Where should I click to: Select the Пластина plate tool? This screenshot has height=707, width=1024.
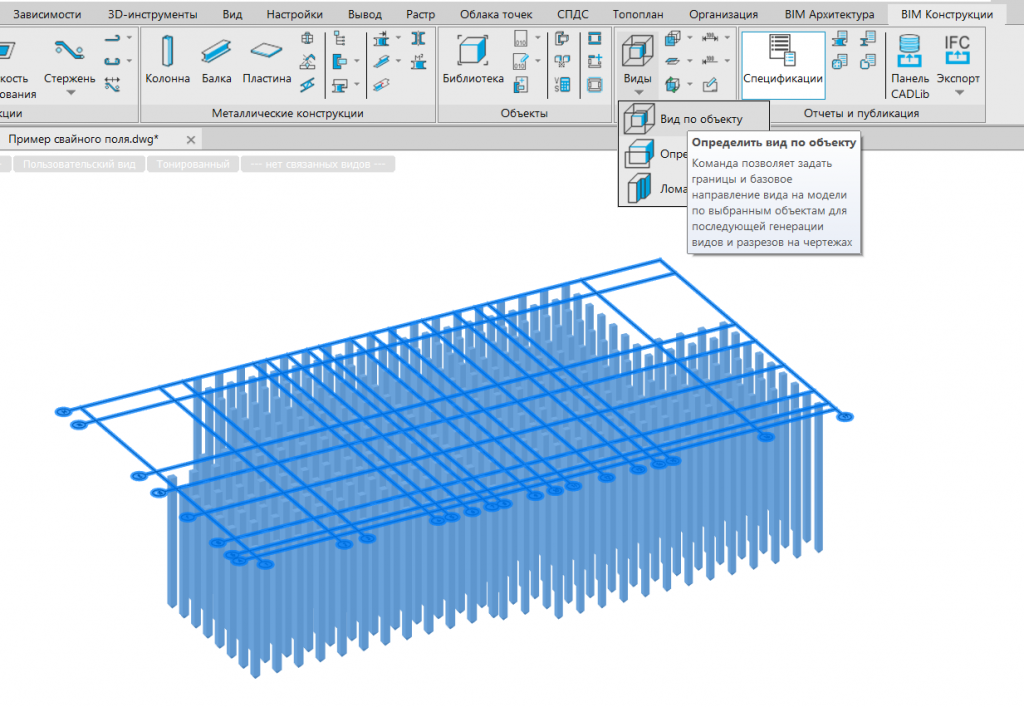click(266, 50)
